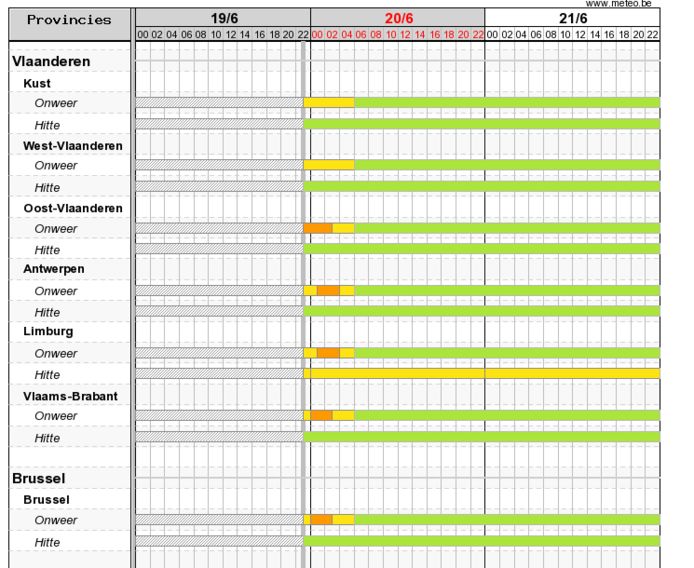The image size is (694, 568).
Task: Click the Vlaanderen region heading
Action: (51, 61)
